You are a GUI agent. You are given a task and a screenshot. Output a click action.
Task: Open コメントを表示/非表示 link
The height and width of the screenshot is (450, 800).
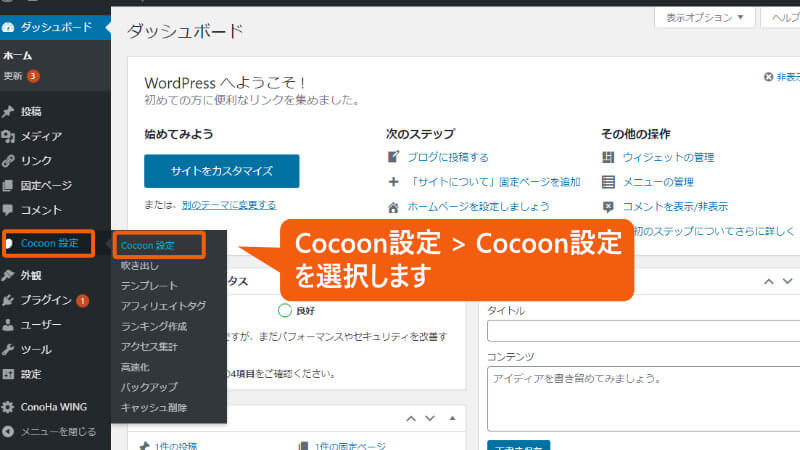676,207
